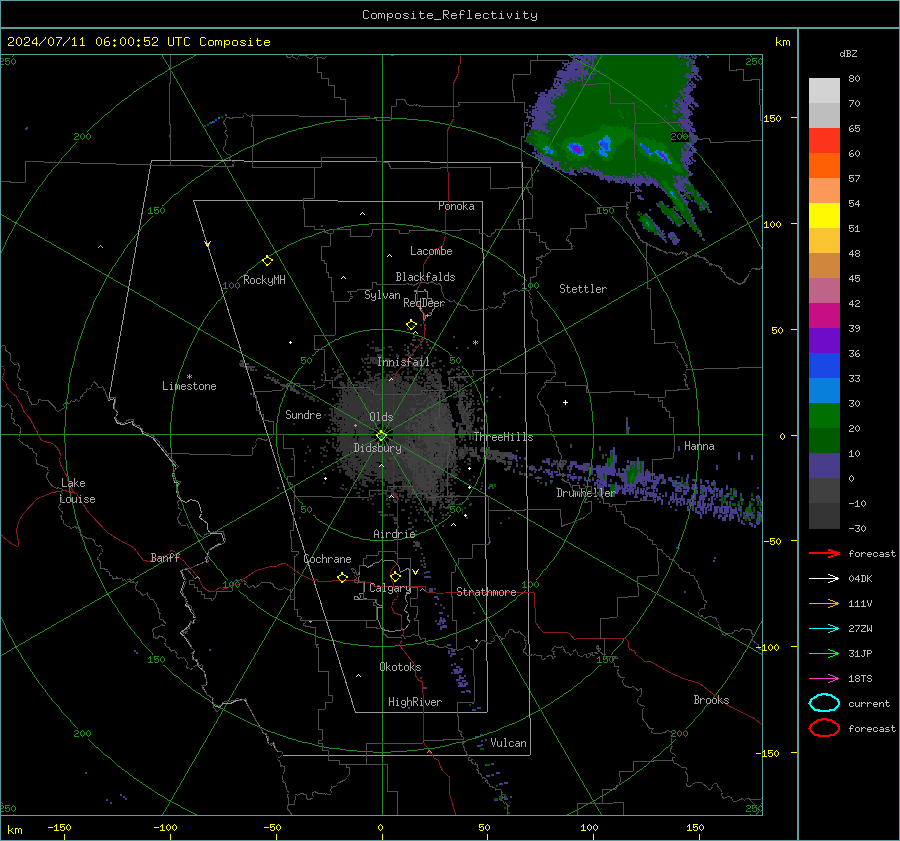
Task: Click the Ponoka town label
Action: point(456,206)
